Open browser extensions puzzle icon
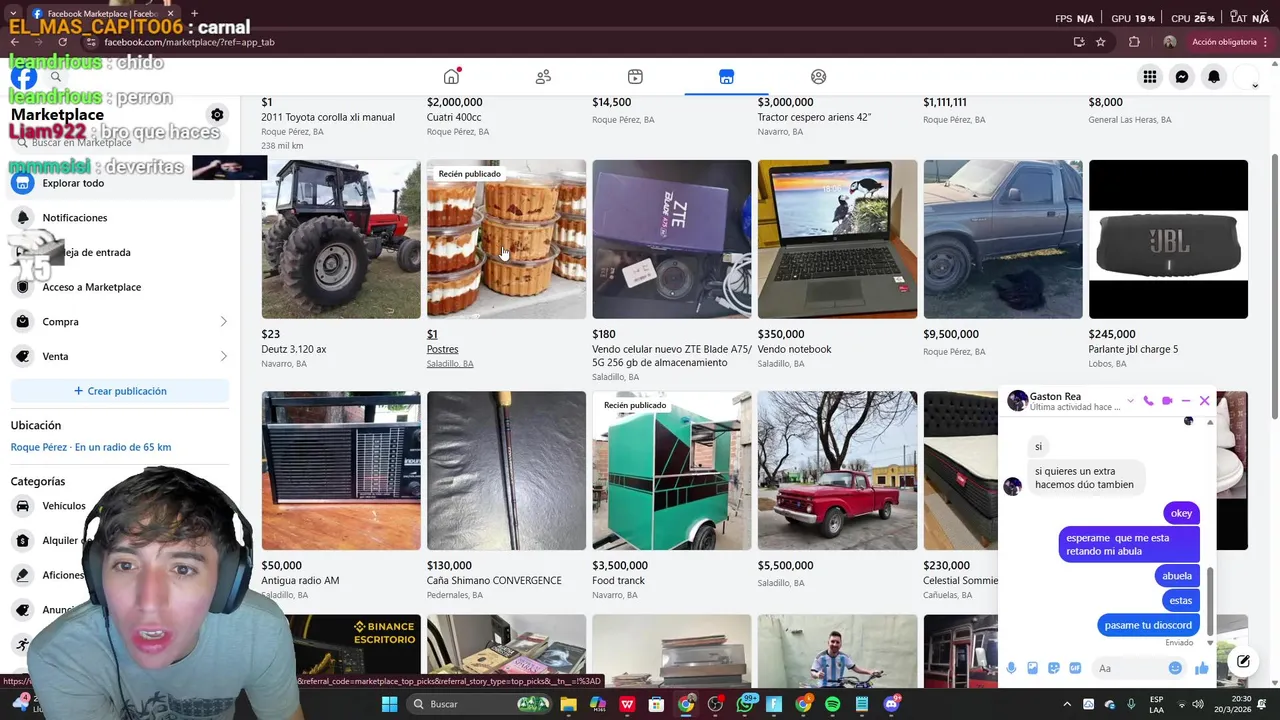The height and width of the screenshot is (720, 1280). (x=1134, y=42)
